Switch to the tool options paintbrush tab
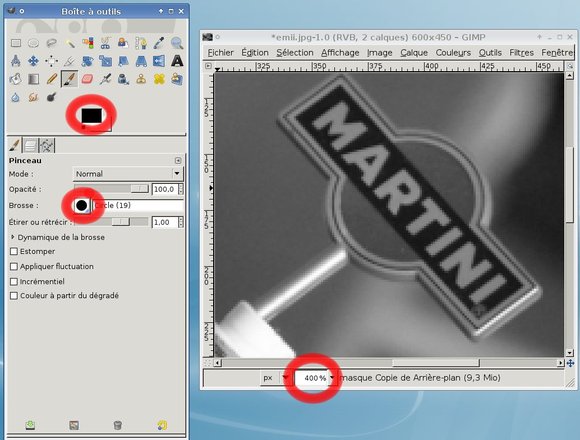The width and height of the screenshot is (580, 440). tap(14, 145)
